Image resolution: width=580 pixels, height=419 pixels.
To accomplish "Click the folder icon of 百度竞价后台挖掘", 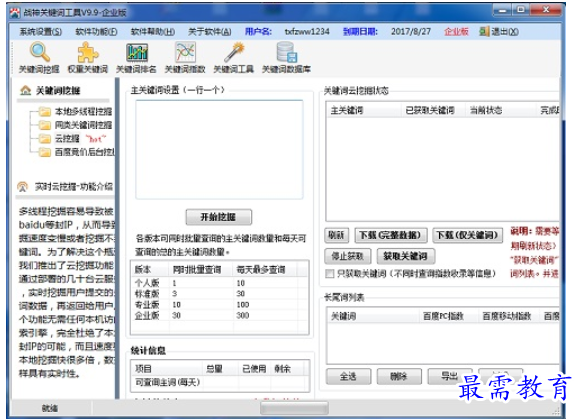I will [x=45, y=152].
